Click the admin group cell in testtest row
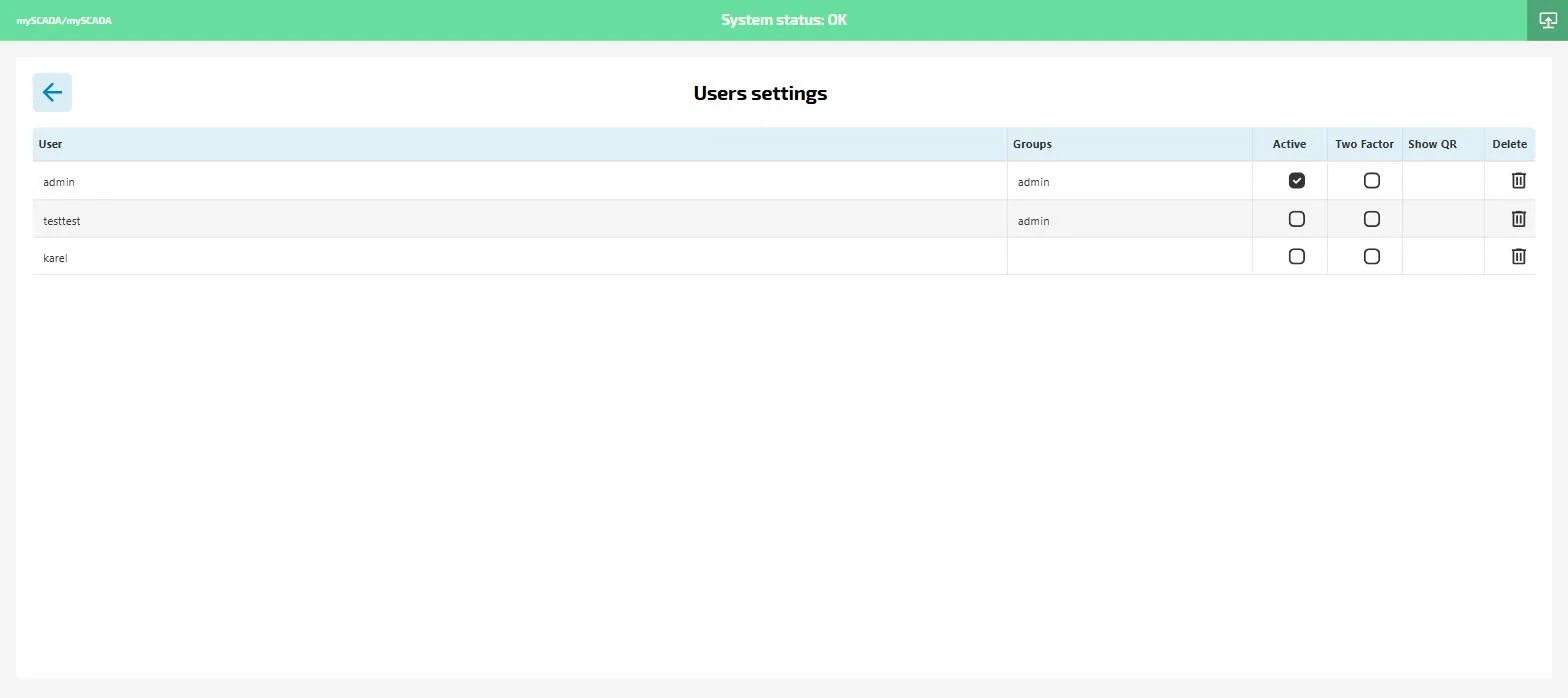This screenshot has width=1568, height=698. pyautogui.click(x=1130, y=219)
